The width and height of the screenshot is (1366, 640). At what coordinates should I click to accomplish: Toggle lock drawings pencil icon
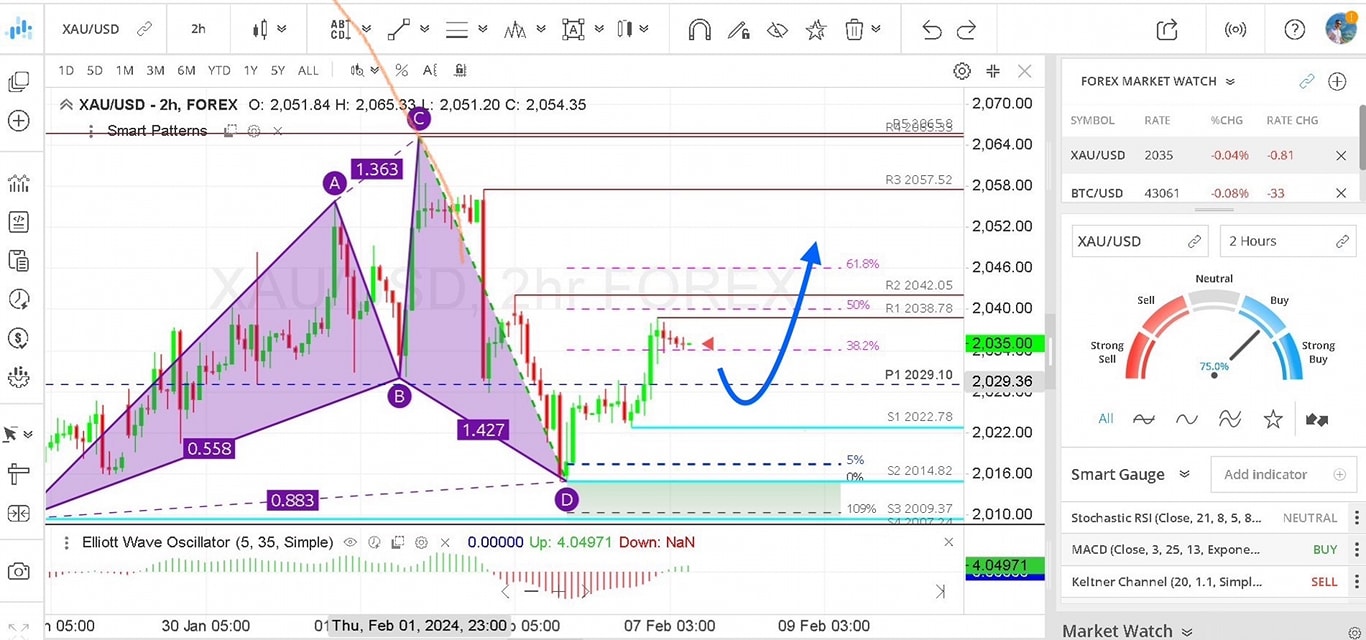coord(738,30)
